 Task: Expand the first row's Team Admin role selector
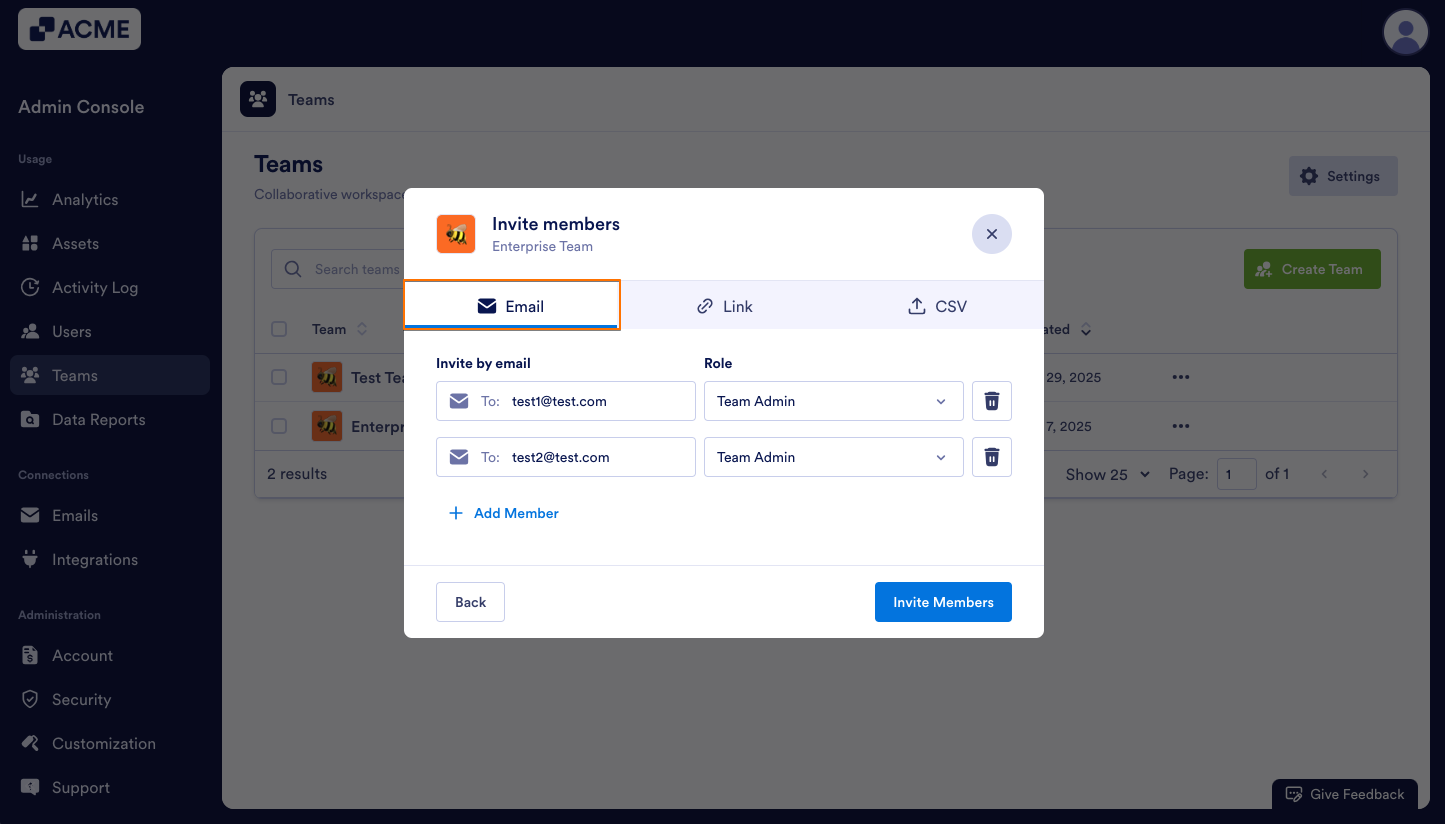833,401
